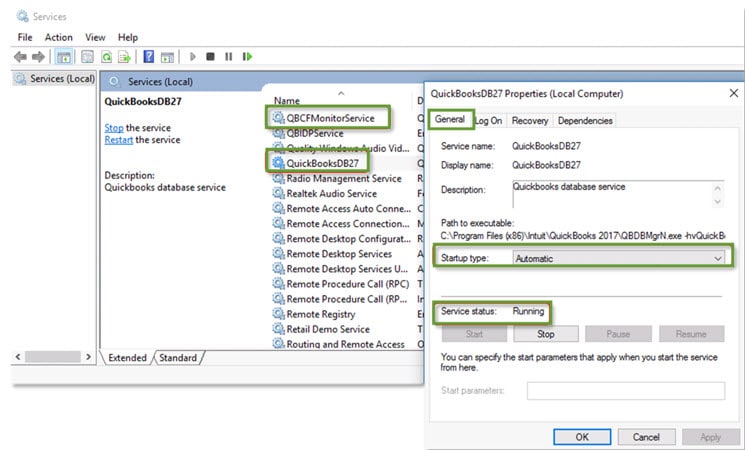Click the gear icon beside Remote Procedure Call (RPC)

(x=278, y=284)
